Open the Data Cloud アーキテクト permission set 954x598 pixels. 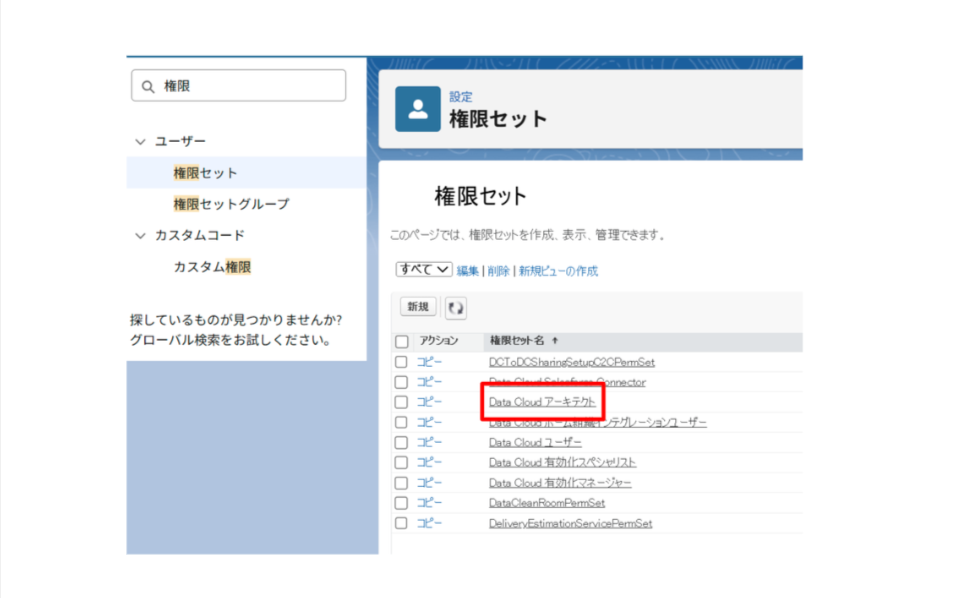[x=541, y=402]
